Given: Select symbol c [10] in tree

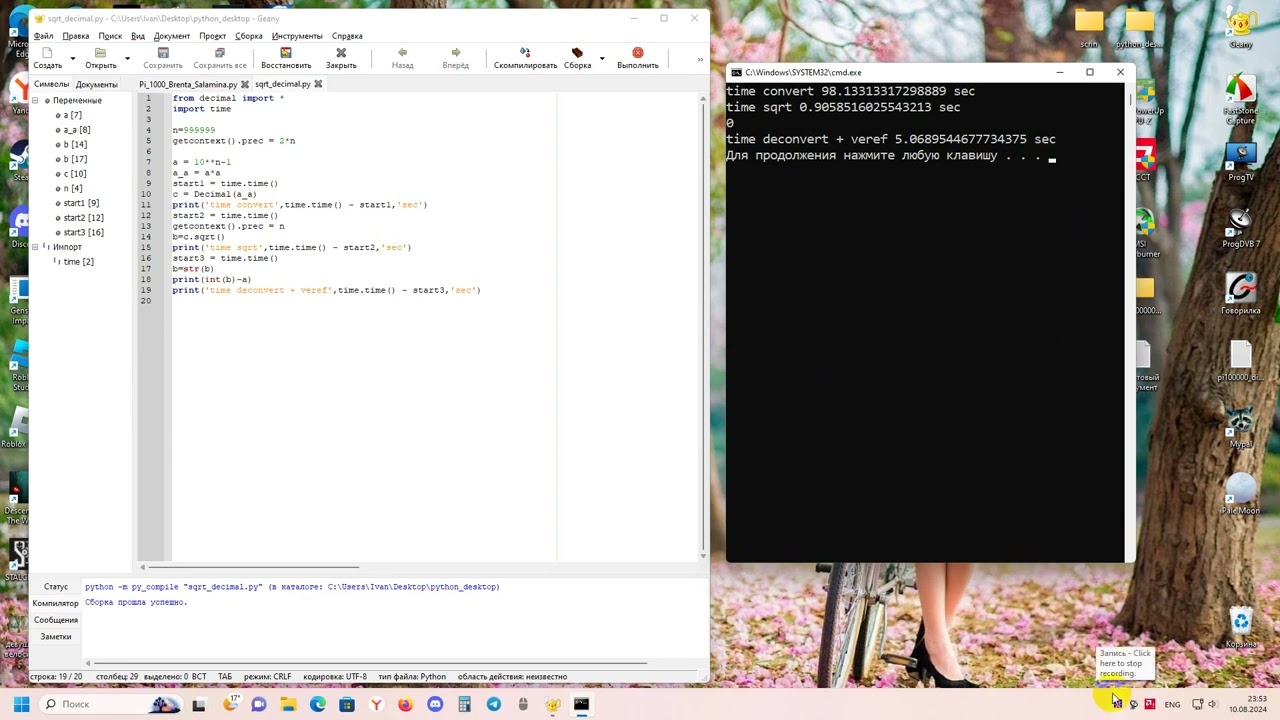Looking at the screenshot, I should tap(74, 174).
